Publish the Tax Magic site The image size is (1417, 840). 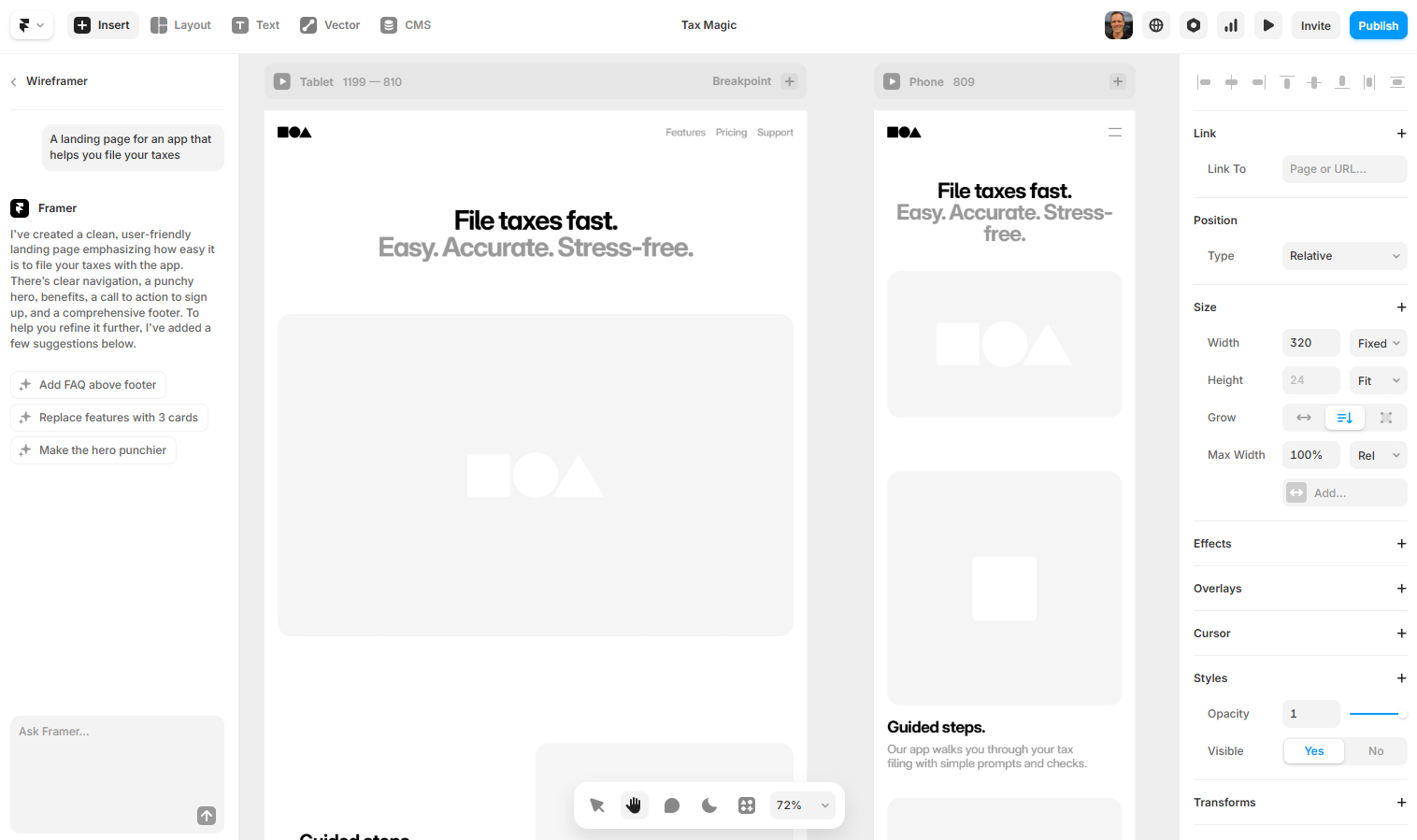click(x=1379, y=25)
